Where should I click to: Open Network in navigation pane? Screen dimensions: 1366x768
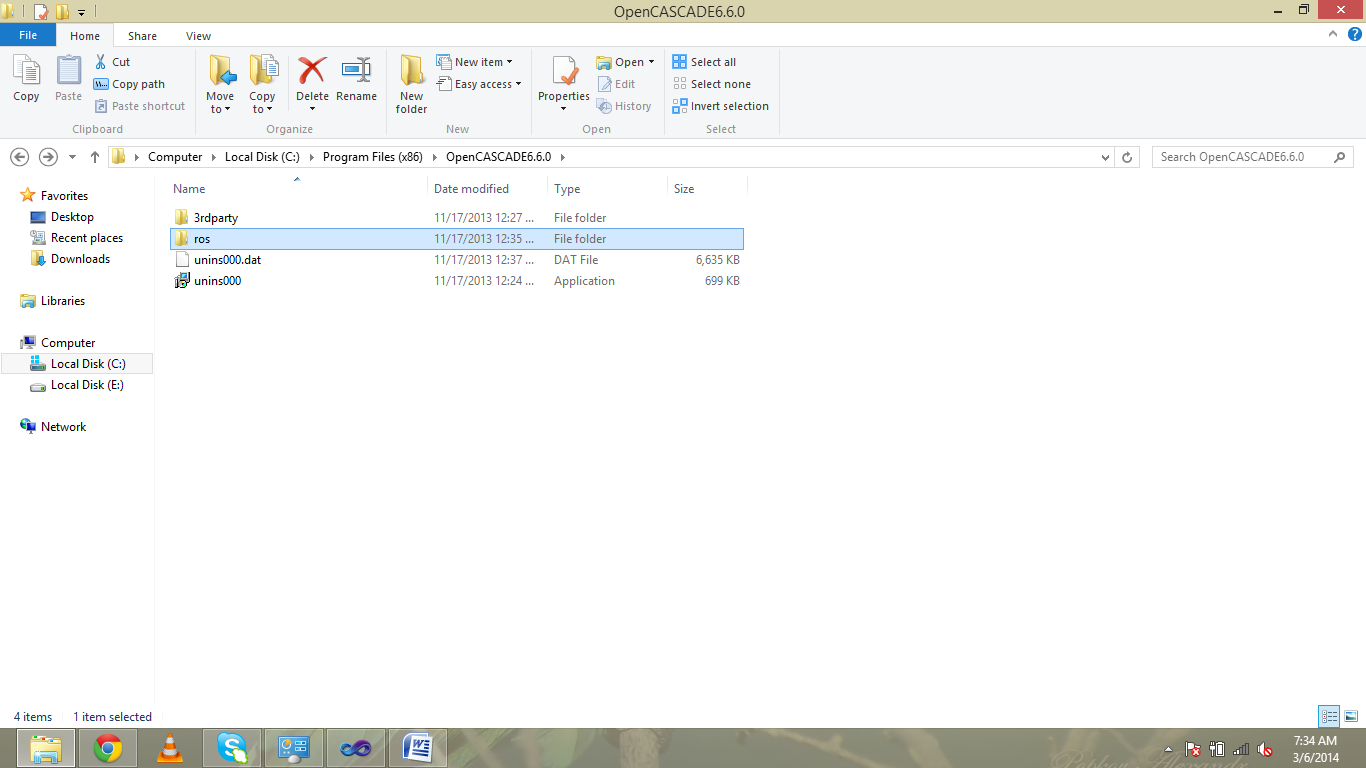pyautogui.click(x=63, y=427)
